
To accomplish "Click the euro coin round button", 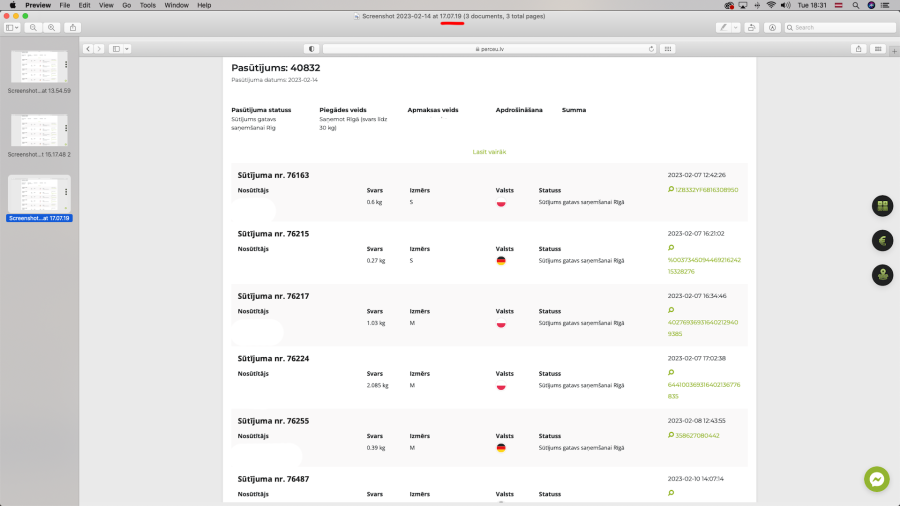I will click(883, 240).
